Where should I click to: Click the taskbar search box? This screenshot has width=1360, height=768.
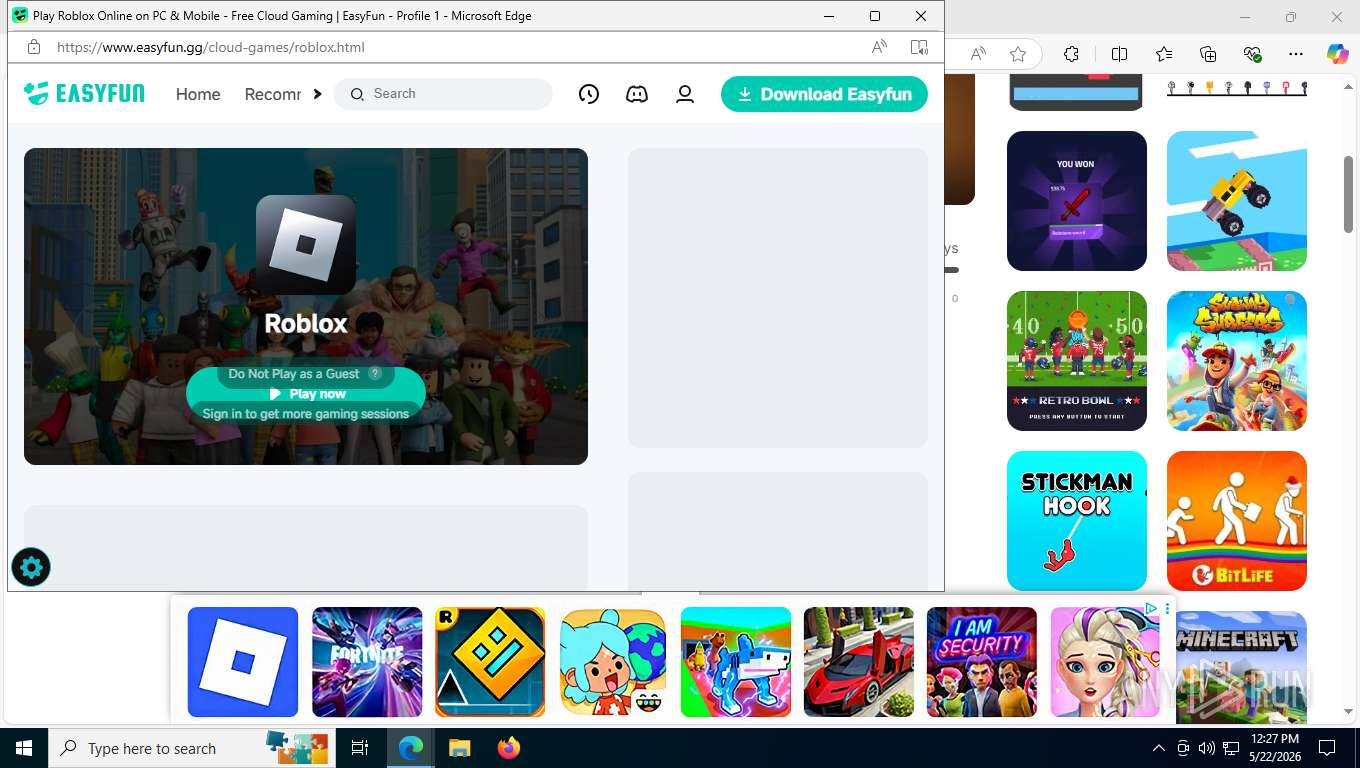193,748
